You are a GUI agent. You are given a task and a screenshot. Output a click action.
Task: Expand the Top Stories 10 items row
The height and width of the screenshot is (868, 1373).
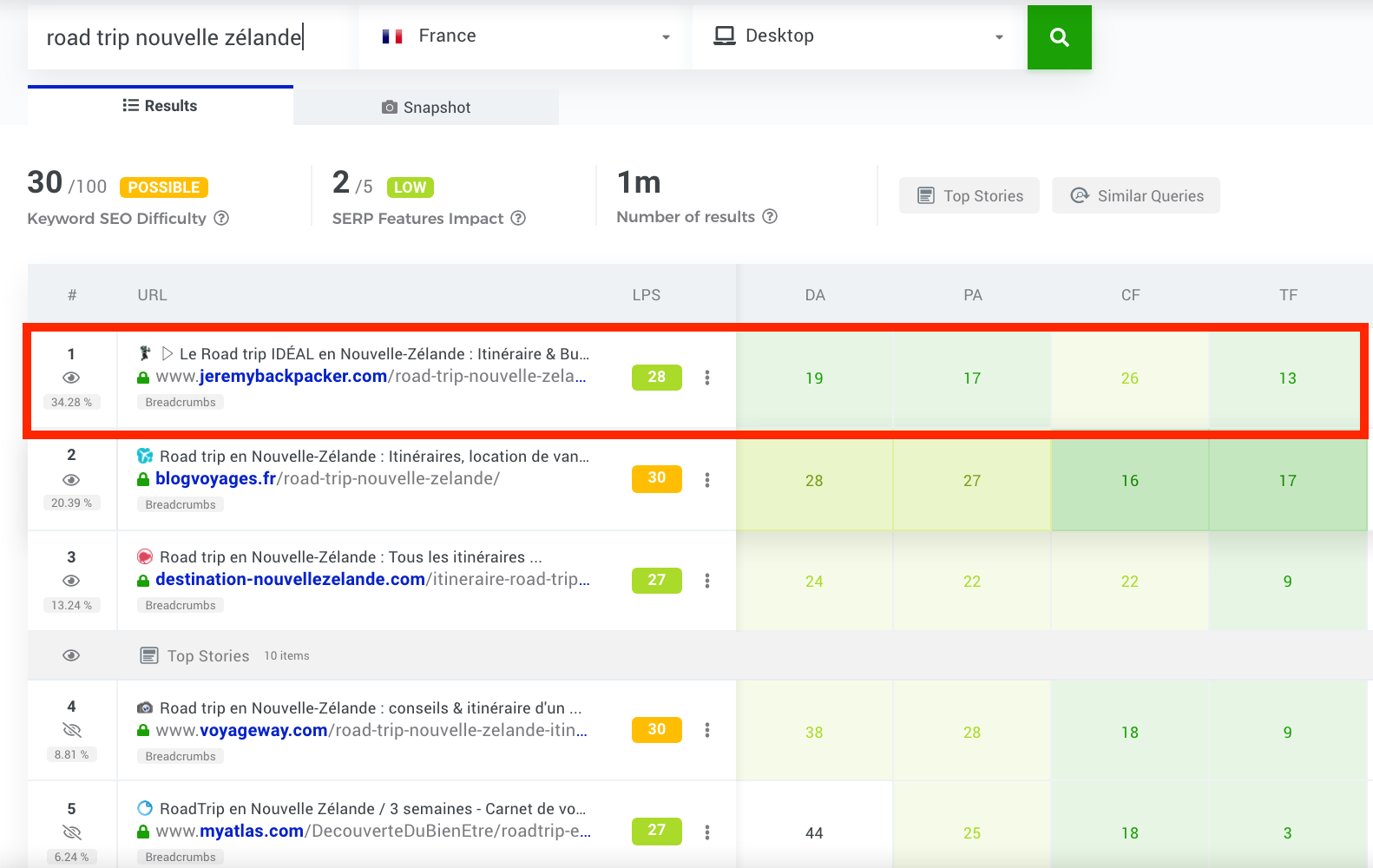(x=208, y=656)
